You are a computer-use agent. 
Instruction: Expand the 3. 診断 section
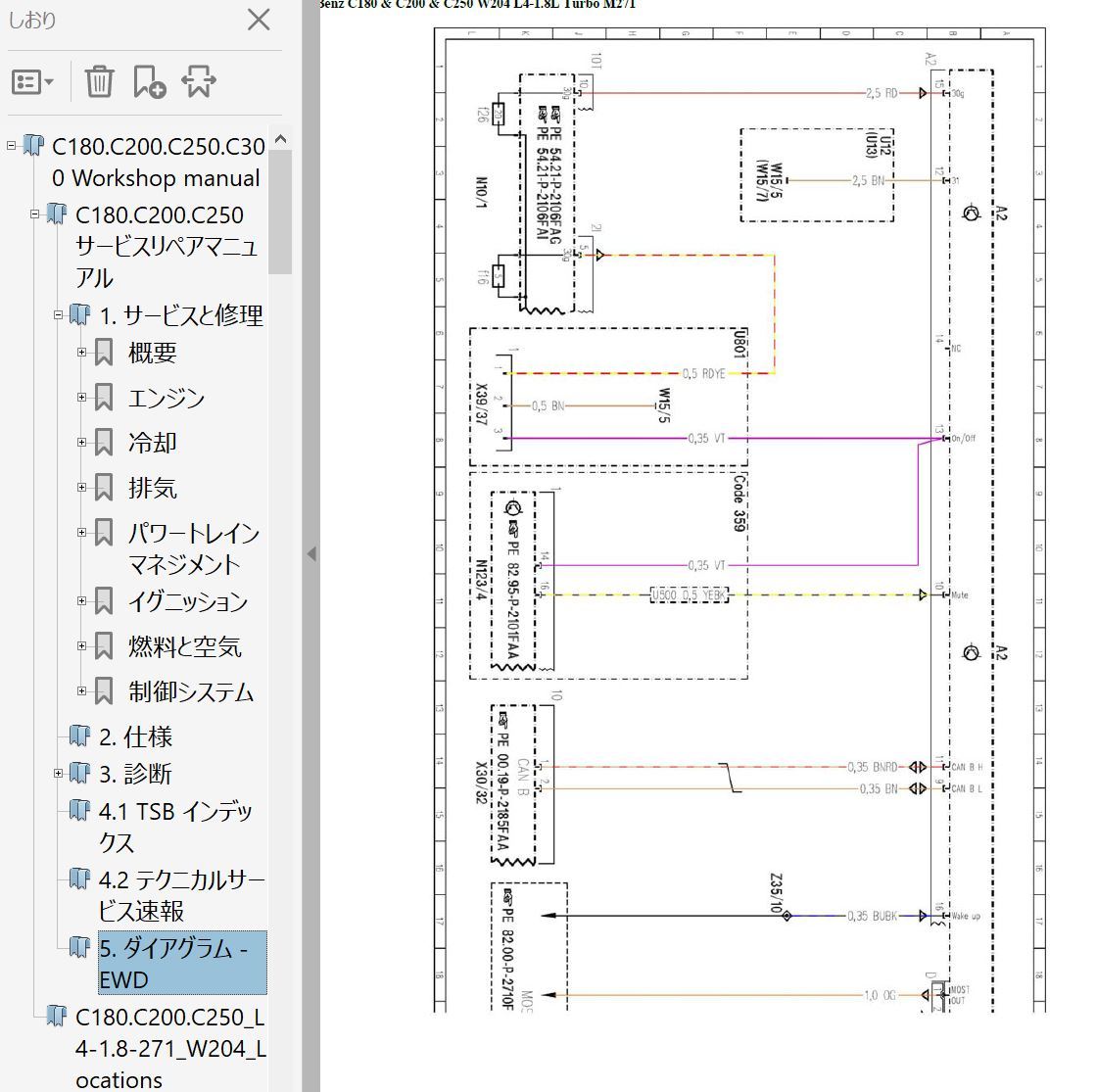click(x=58, y=773)
